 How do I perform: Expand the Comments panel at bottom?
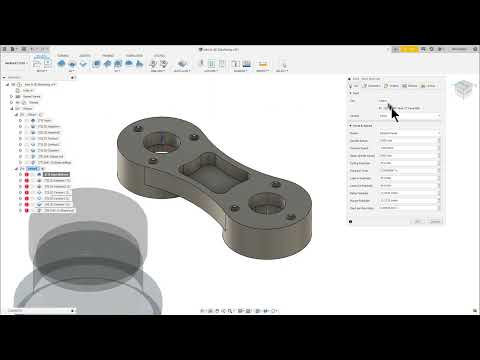(72, 311)
